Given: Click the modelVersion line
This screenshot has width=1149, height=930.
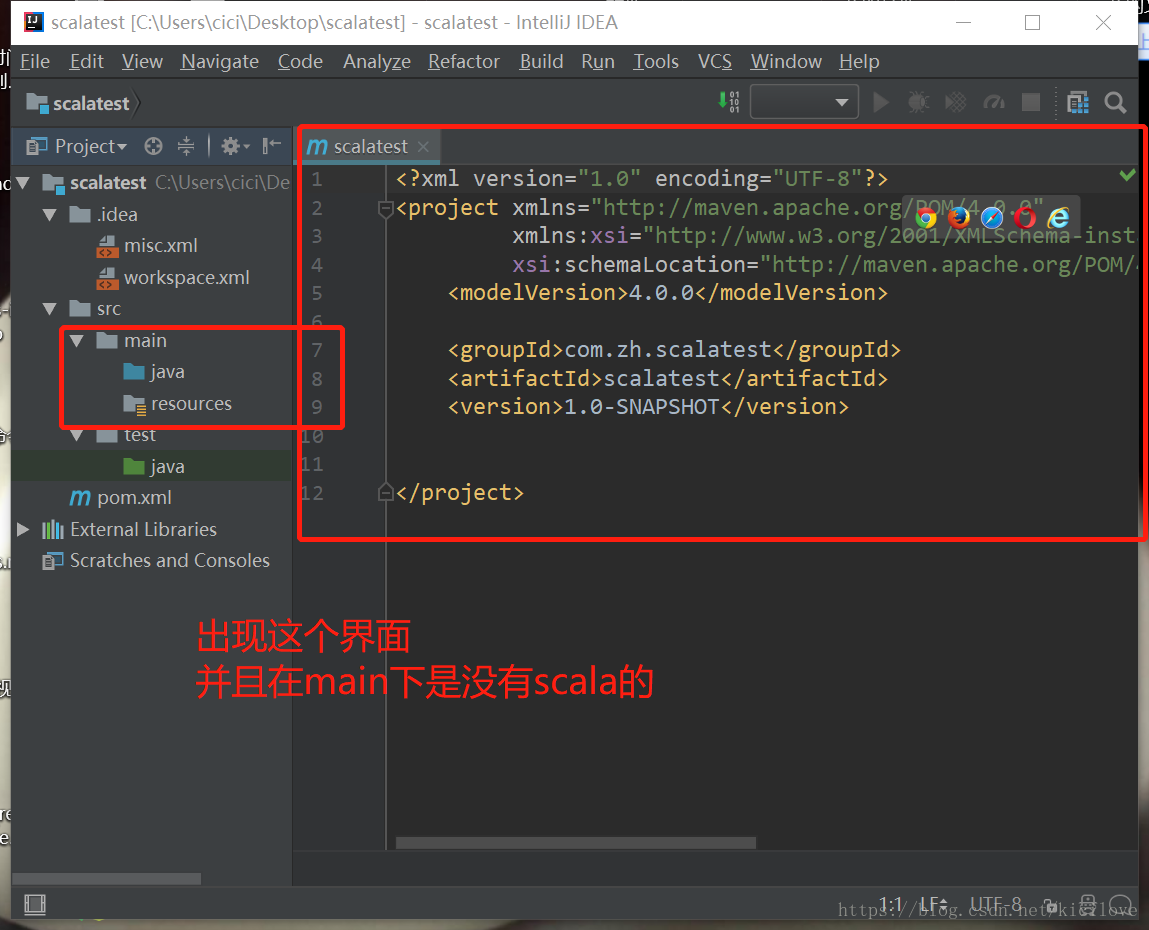Looking at the screenshot, I should (668, 293).
